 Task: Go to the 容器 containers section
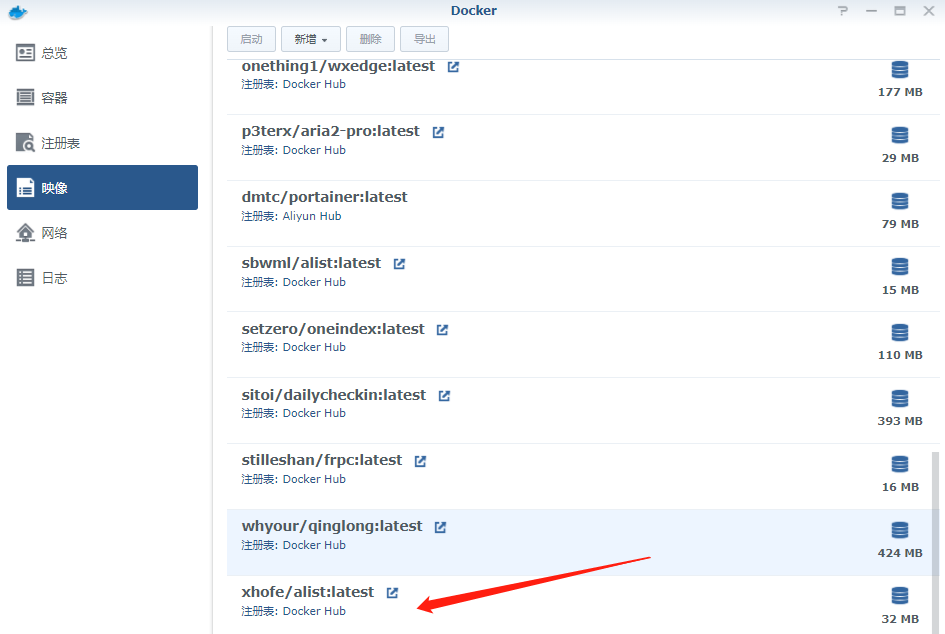[x=102, y=98]
